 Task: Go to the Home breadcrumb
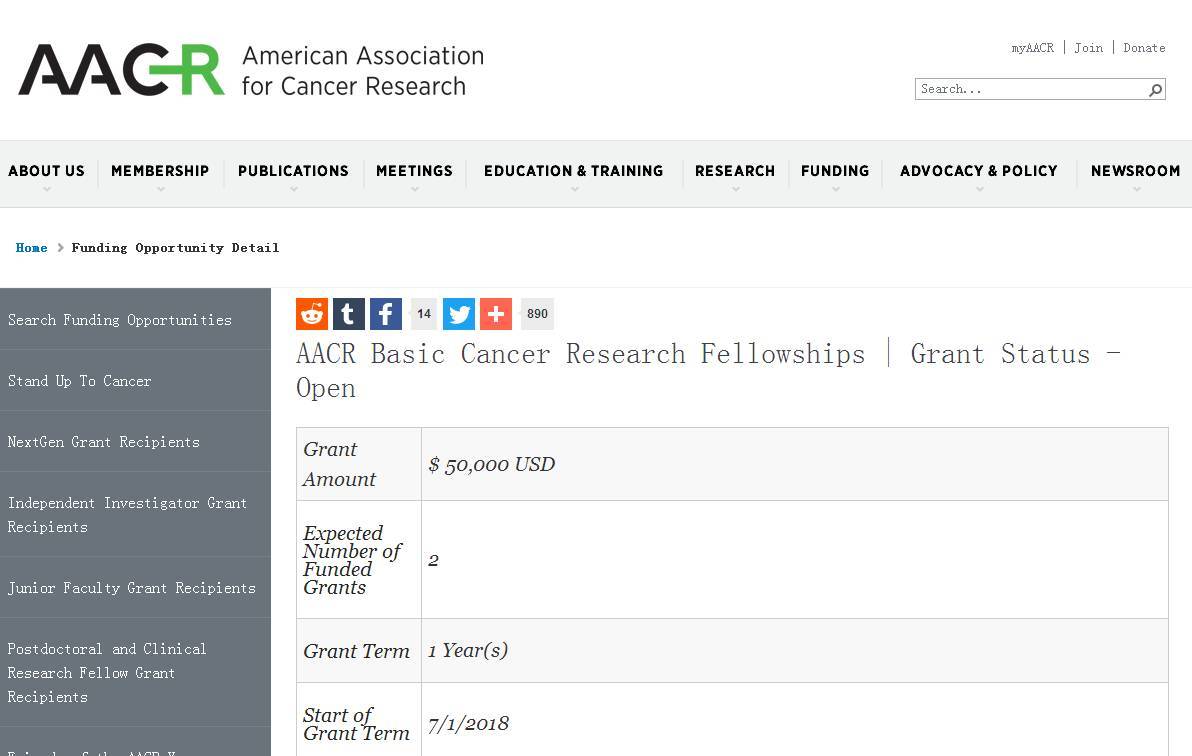[31, 248]
